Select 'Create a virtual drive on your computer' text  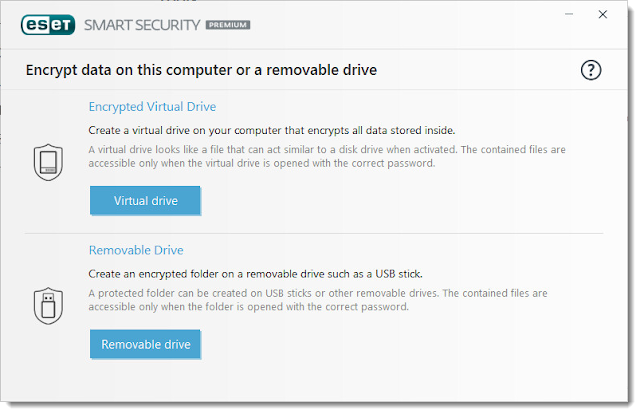[271, 130]
